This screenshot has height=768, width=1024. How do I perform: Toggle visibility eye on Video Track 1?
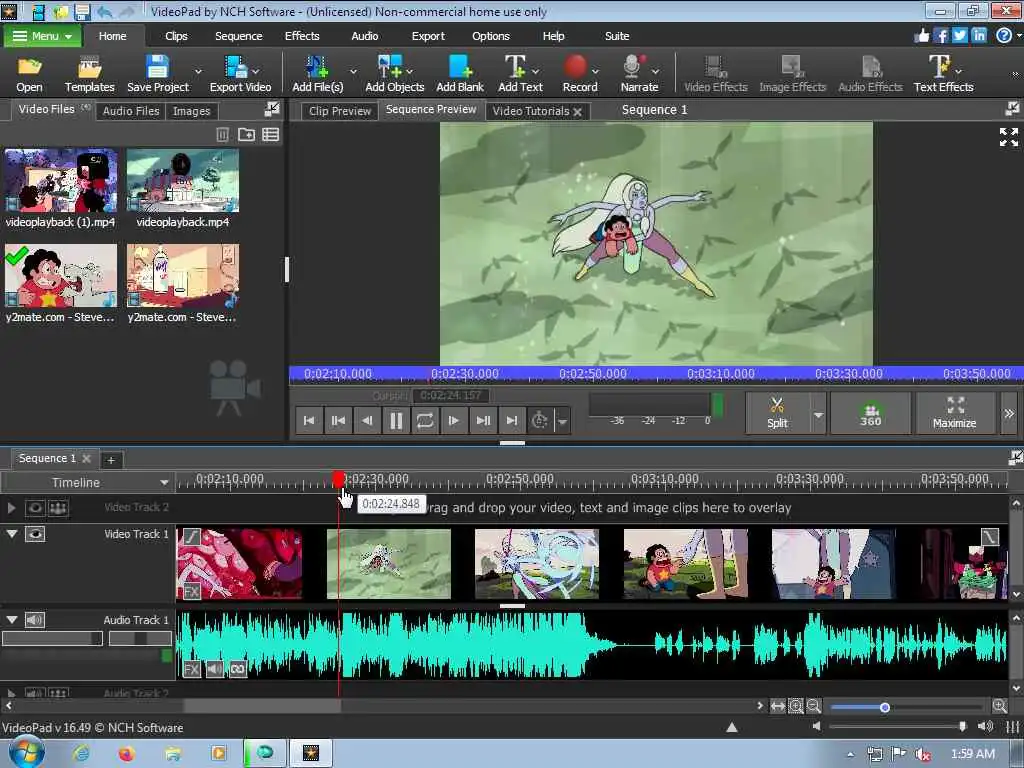point(35,534)
